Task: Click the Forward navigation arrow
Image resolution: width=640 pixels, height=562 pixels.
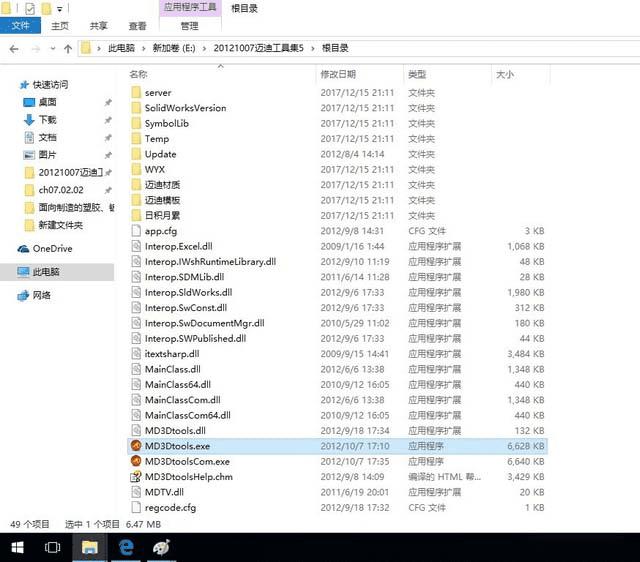Action: tap(36, 49)
